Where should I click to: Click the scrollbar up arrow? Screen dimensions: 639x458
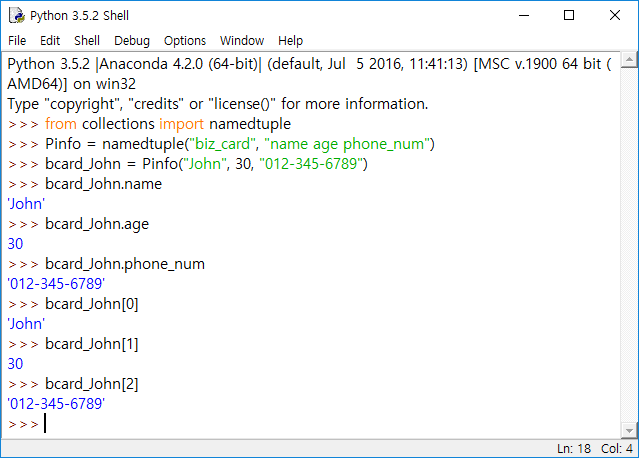(629, 60)
